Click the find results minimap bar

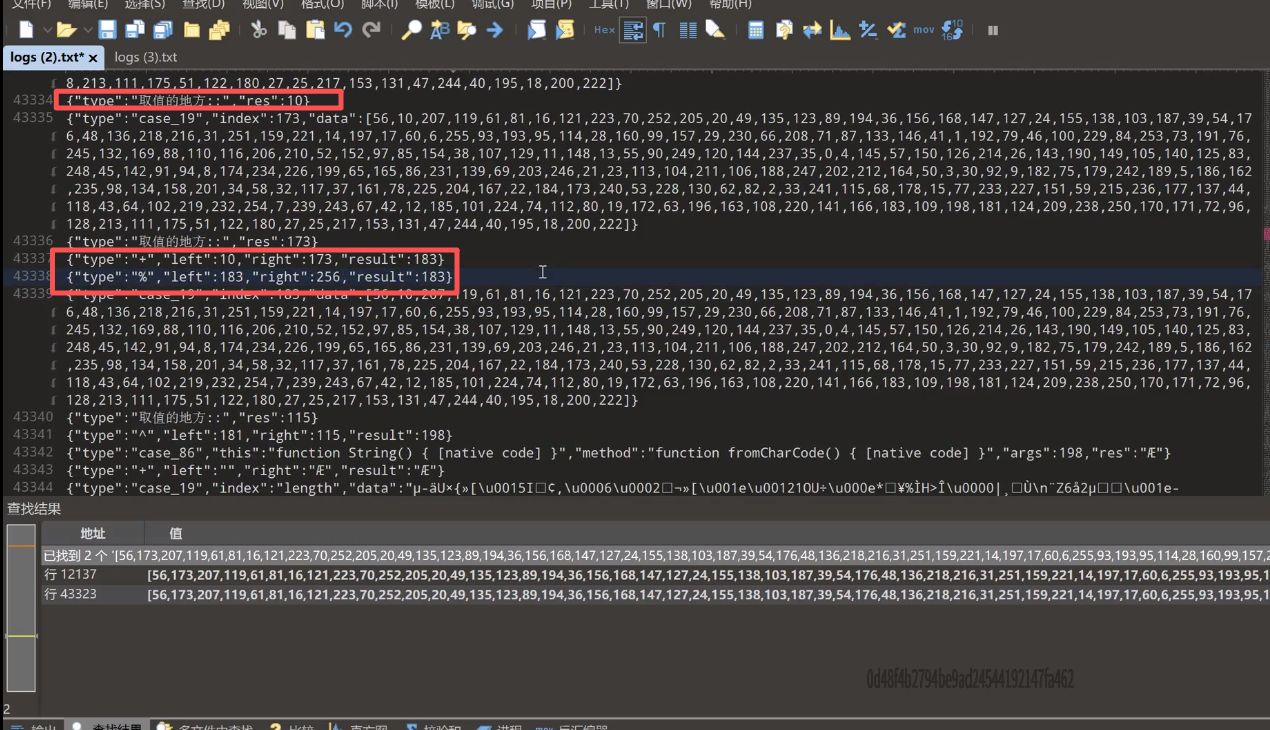21,608
